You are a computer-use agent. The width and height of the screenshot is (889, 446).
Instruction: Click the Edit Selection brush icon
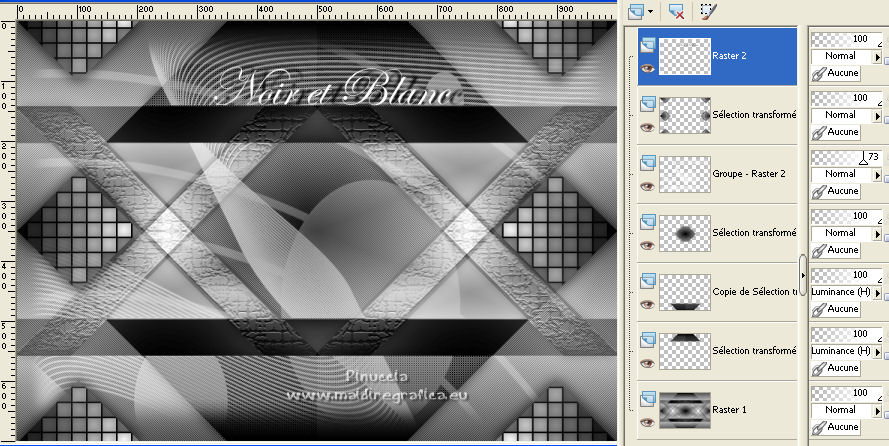pyautogui.click(x=708, y=11)
